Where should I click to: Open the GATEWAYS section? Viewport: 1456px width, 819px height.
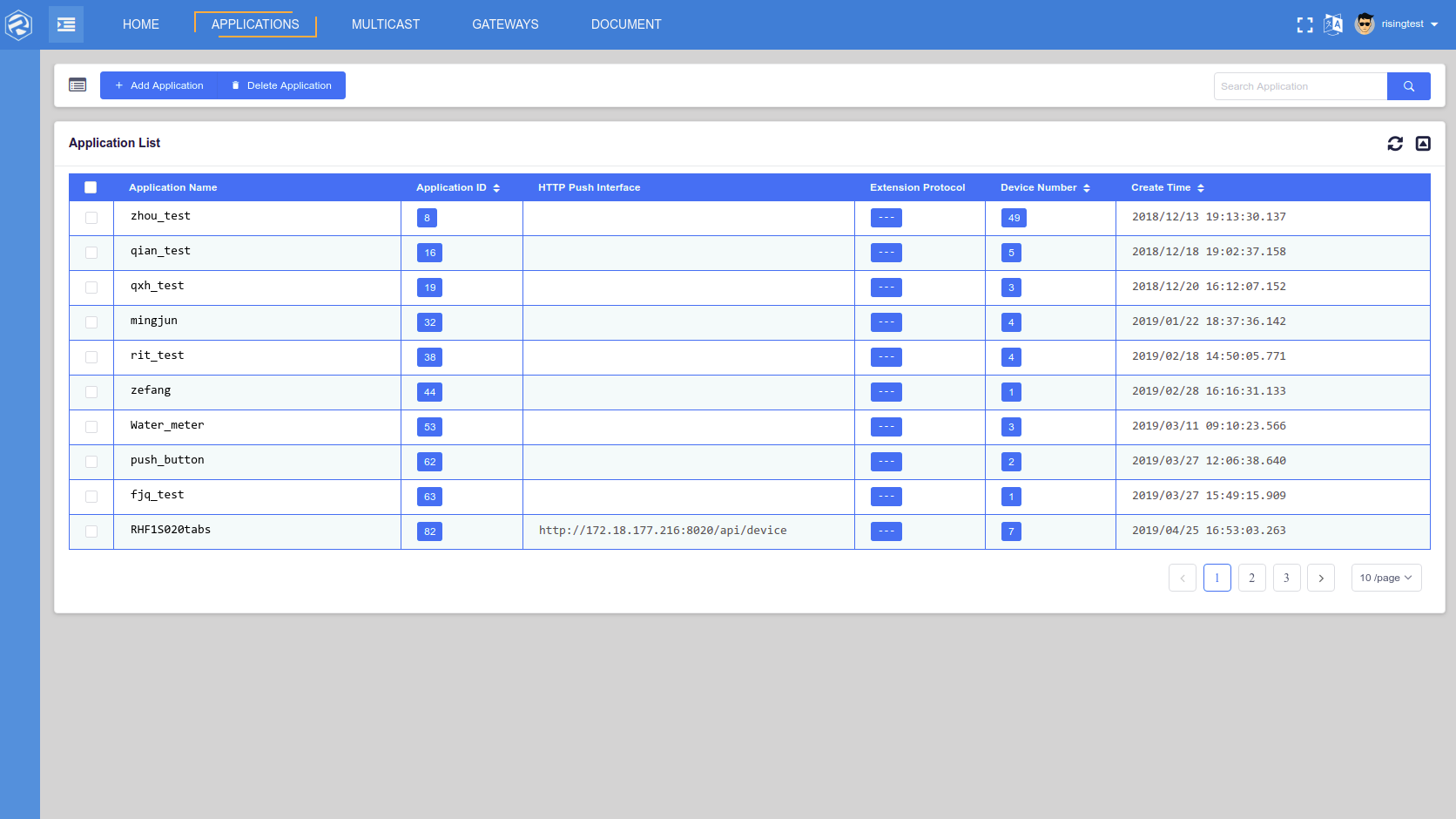click(x=505, y=24)
